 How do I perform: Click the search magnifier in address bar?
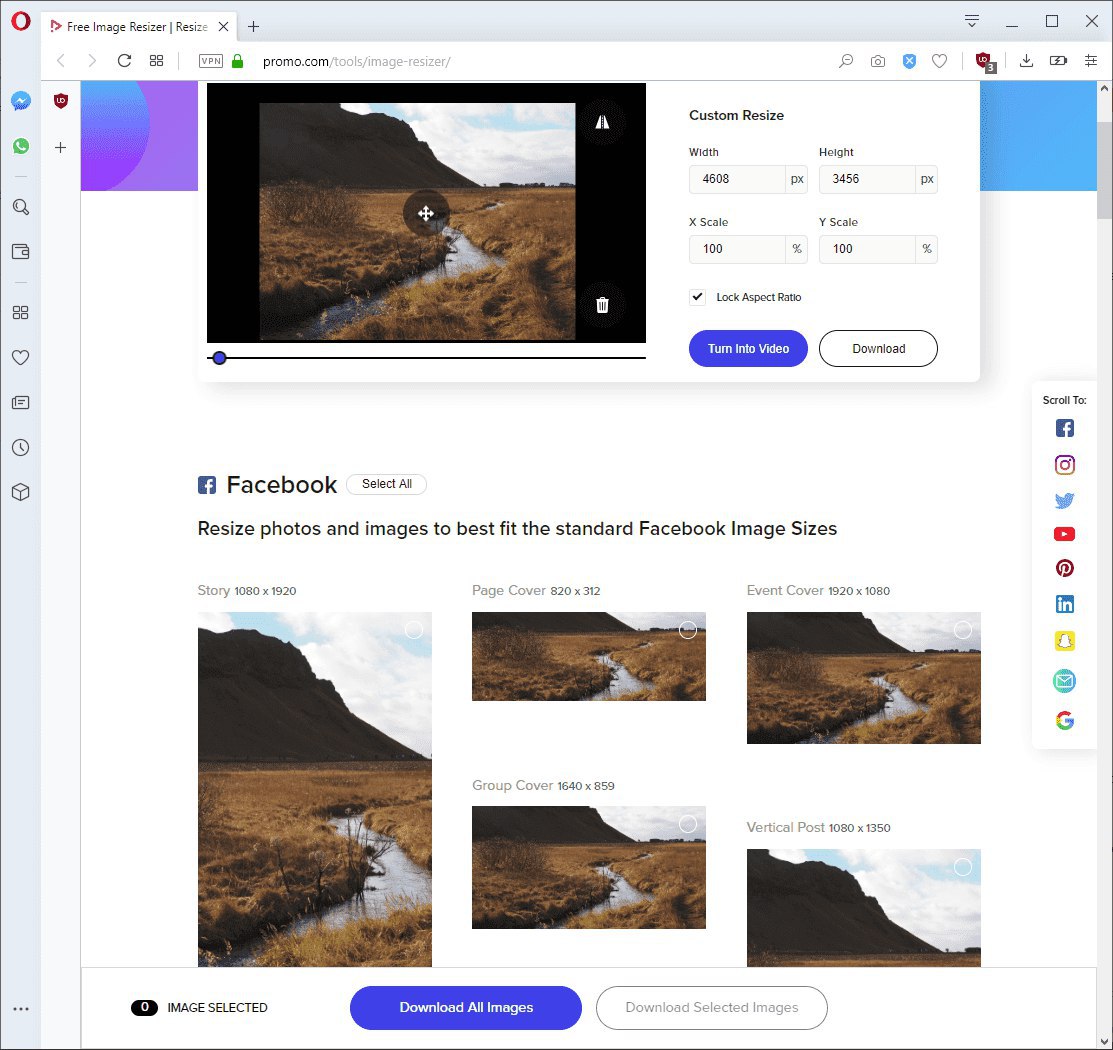coord(845,61)
